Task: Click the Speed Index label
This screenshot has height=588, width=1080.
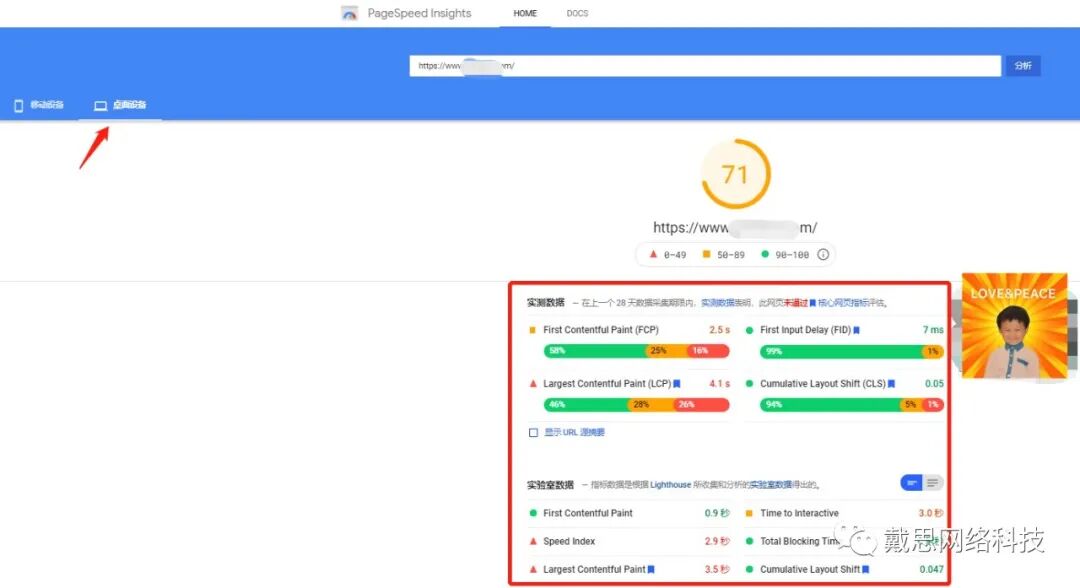Action: coord(569,541)
